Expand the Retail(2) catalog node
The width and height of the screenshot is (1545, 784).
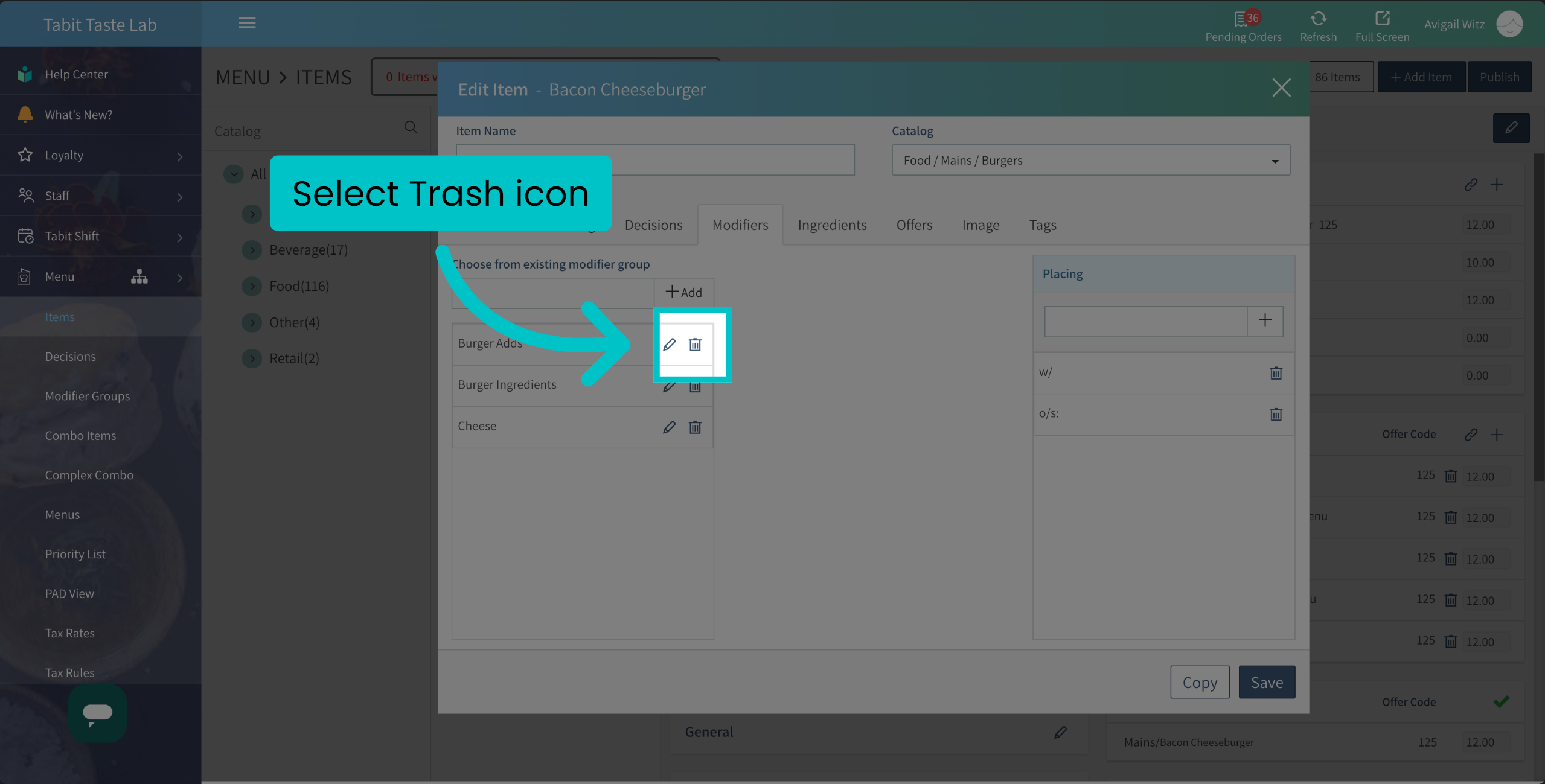click(252, 359)
